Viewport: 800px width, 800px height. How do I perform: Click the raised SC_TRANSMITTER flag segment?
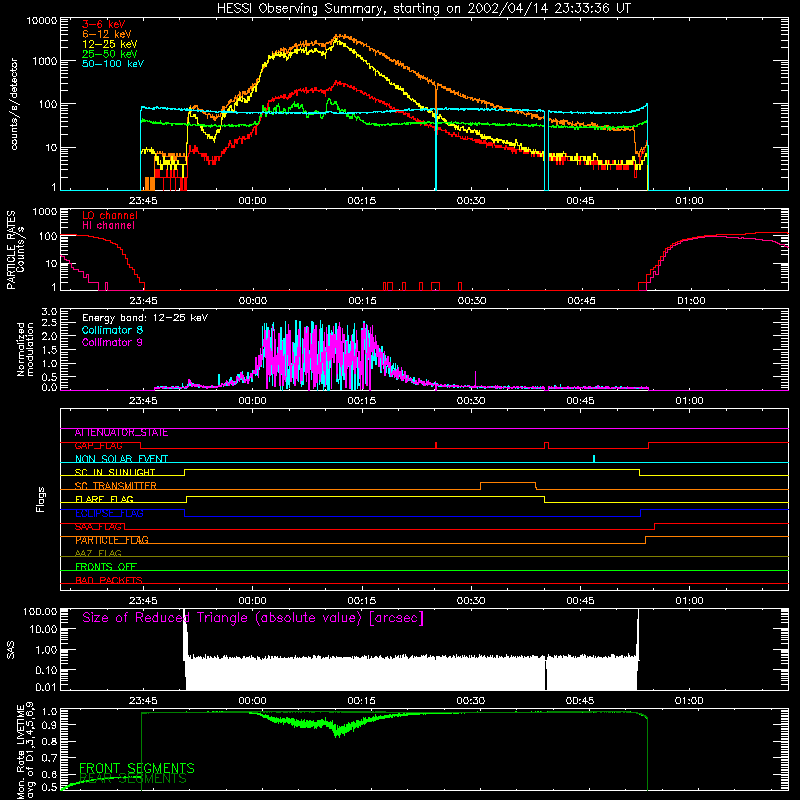[508, 483]
